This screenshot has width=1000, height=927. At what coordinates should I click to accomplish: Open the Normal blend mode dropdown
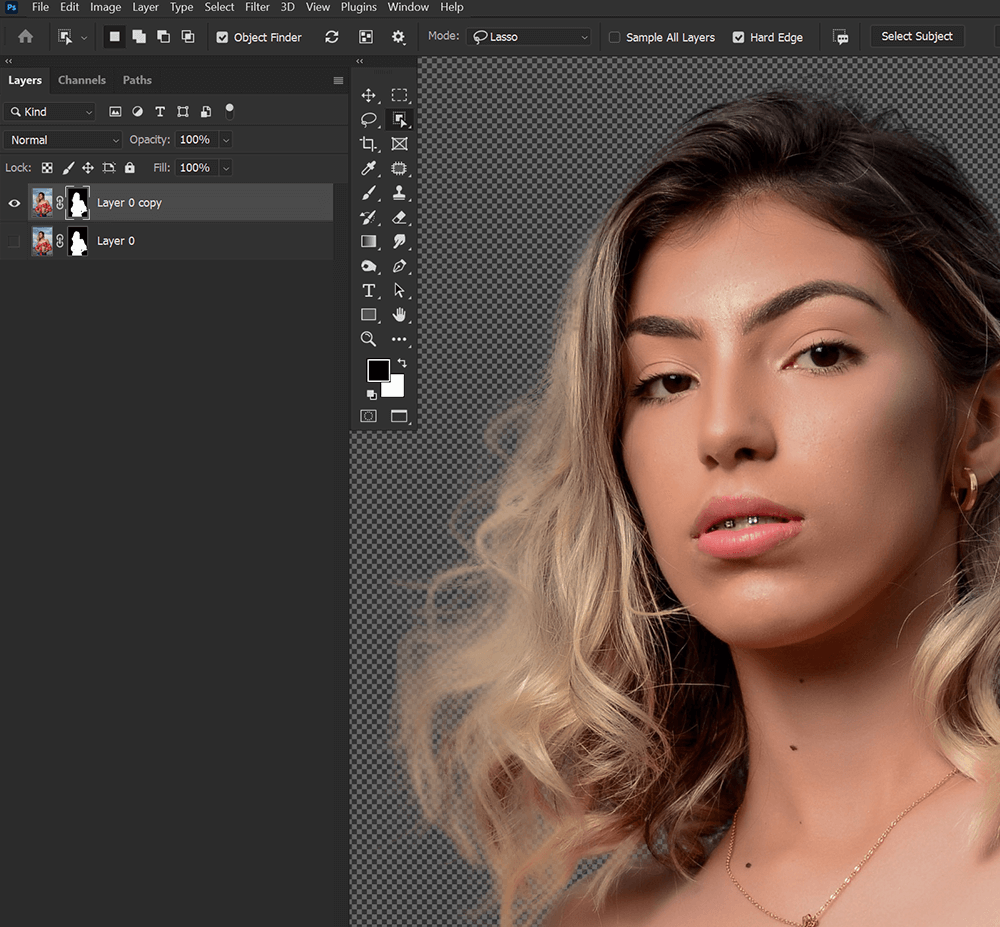(62, 140)
